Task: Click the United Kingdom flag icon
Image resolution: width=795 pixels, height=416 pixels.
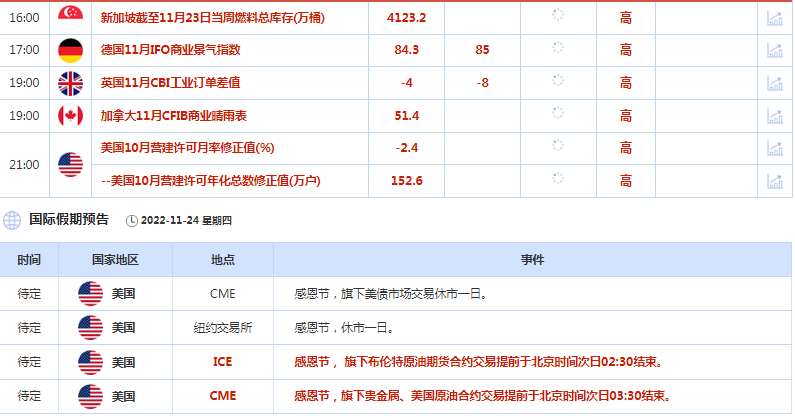Action: (70, 83)
